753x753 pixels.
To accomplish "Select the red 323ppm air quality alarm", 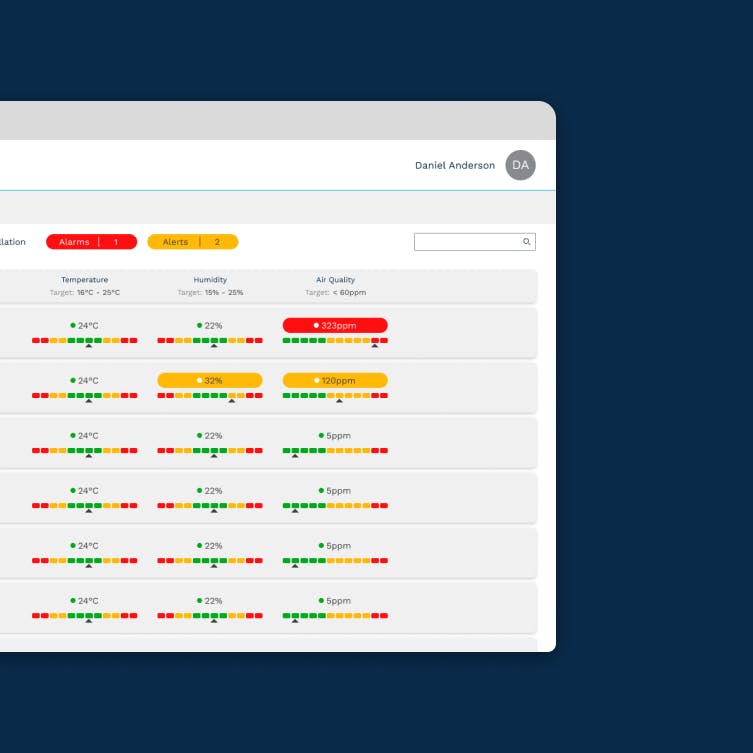I will [x=335, y=325].
